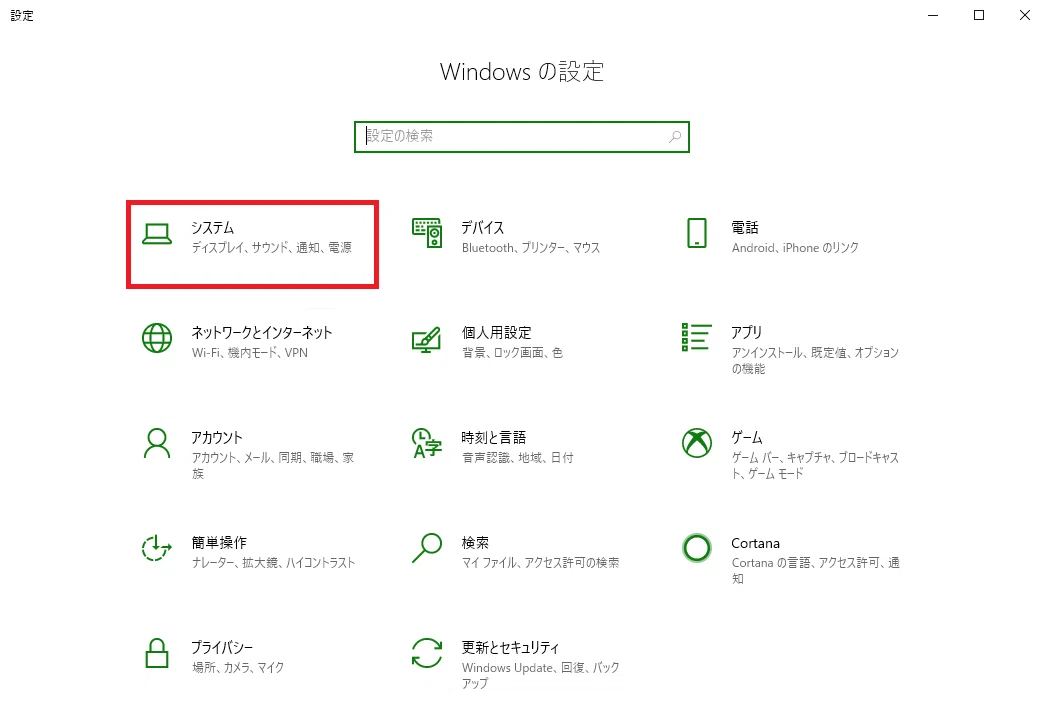Click the search magnifier in 設定の検索 box
Screen dimensions: 1037x711
click(675, 136)
